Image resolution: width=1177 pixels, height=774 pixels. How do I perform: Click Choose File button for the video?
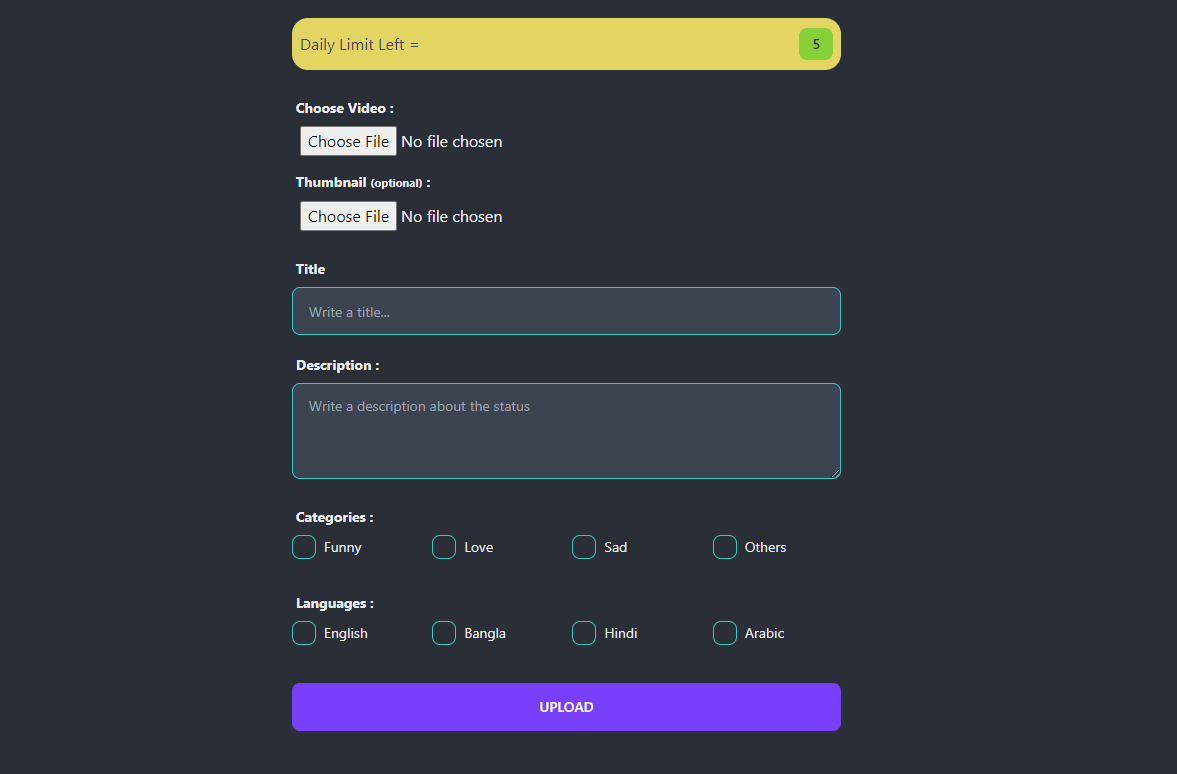pos(348,141)
